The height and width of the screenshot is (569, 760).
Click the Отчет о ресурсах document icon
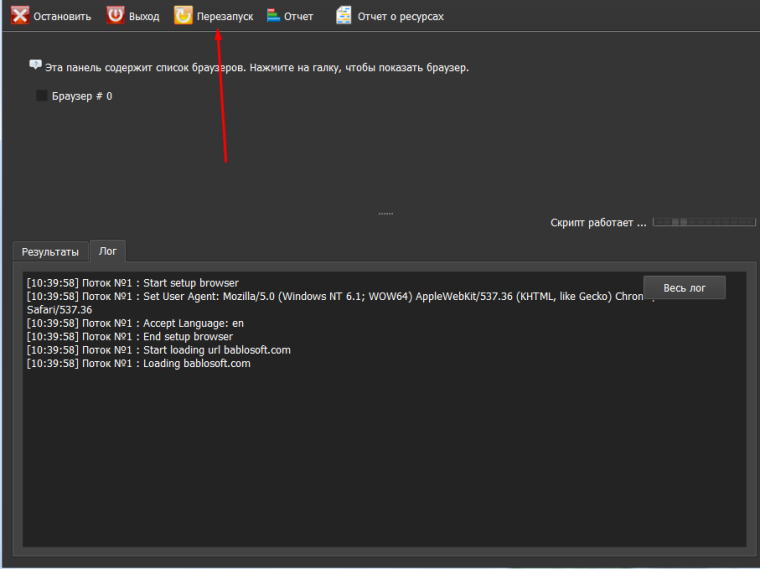(344, 15)
